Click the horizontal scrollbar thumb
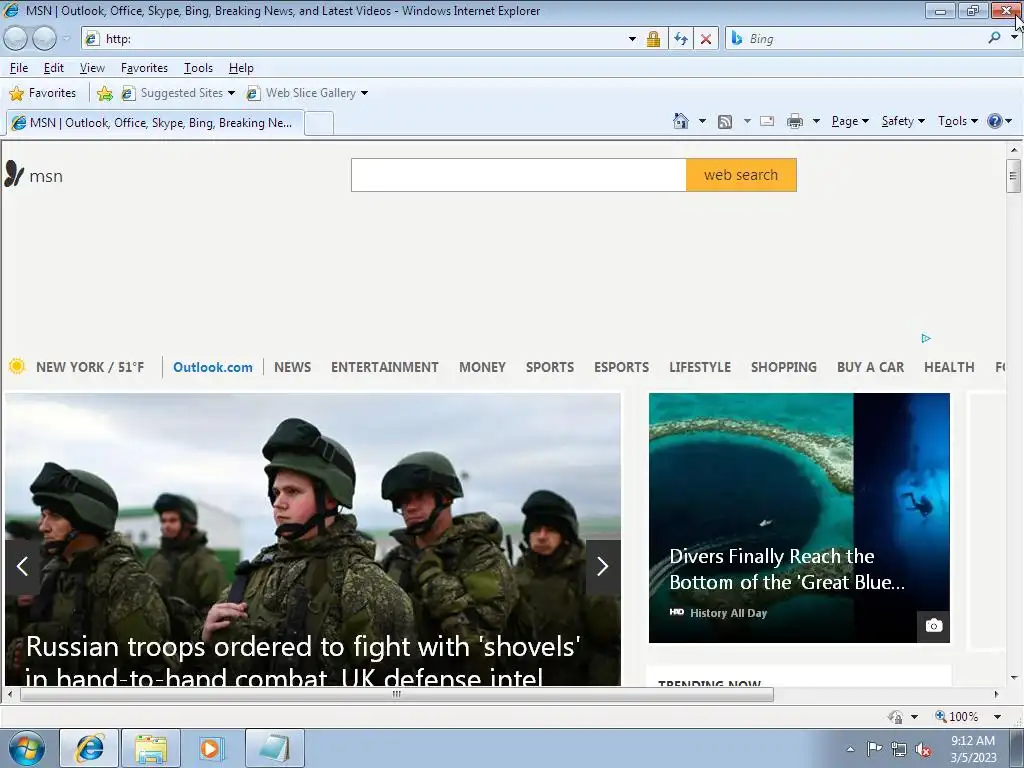Viewport: 1024px width, 768px height. tap(396, 694)
